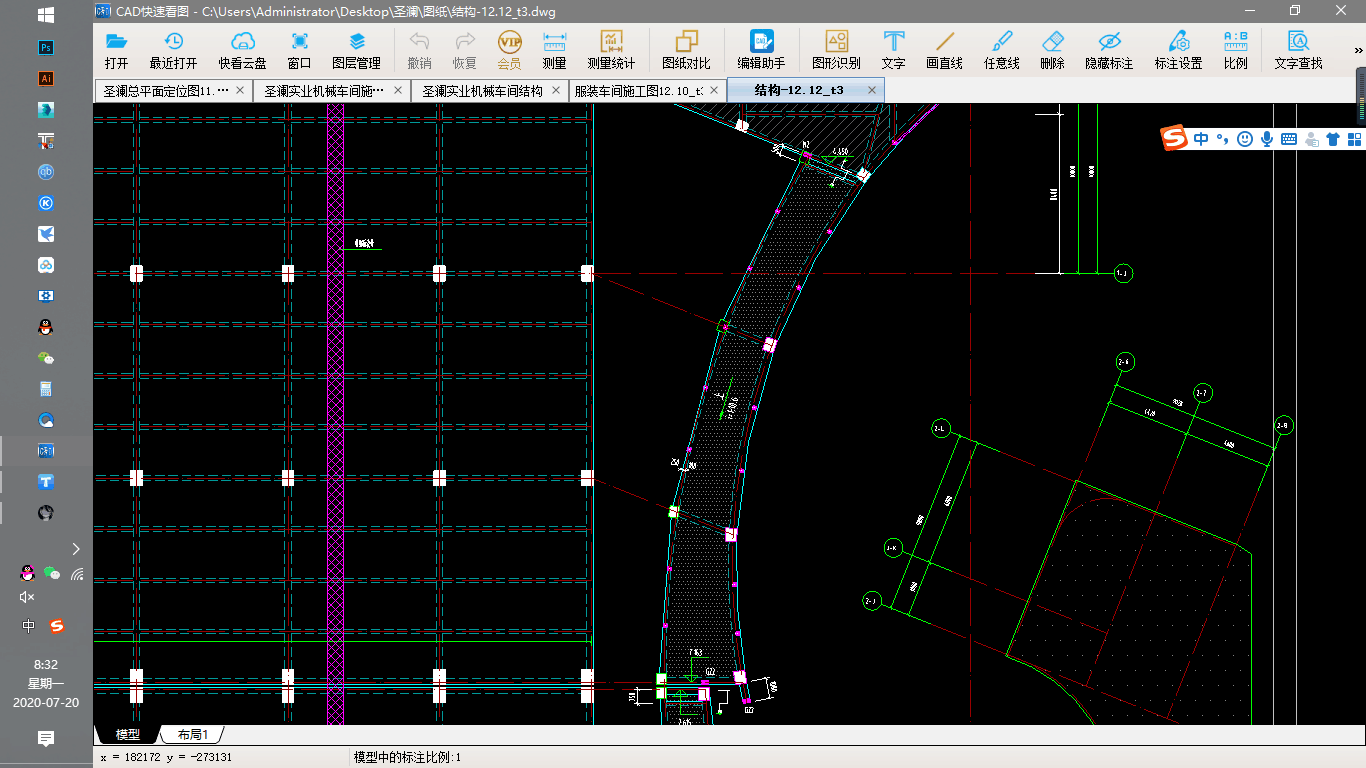This screenshot has width=1366, height=768.
Task: Open the Calculator taskbar icon
Action: pyautogui.click(x=46, y=389)
